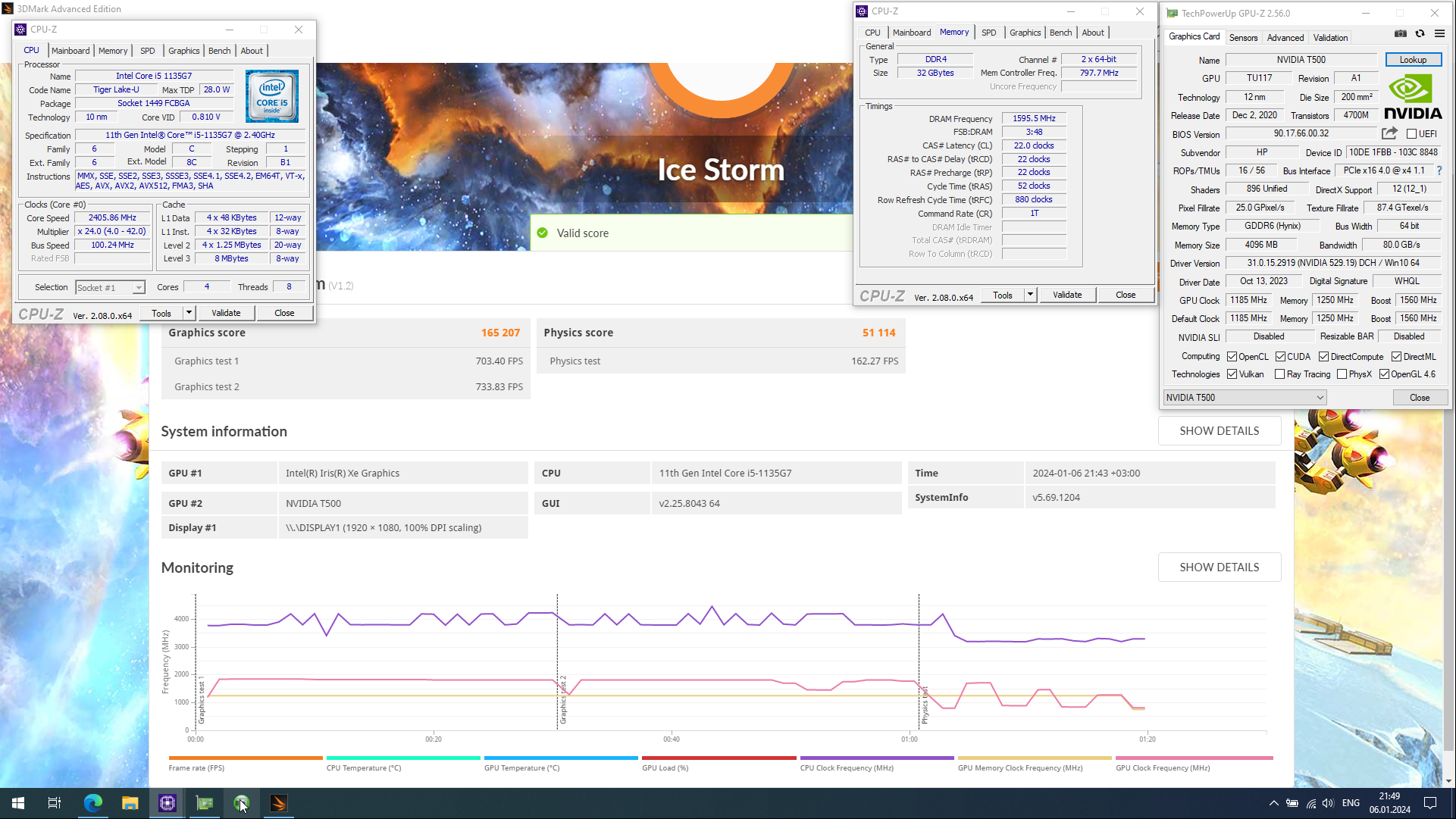This screenshot has width=1456, height=819.
Task: Open Bench tab in left CPU-Z window
Action: tap(220, 51)
